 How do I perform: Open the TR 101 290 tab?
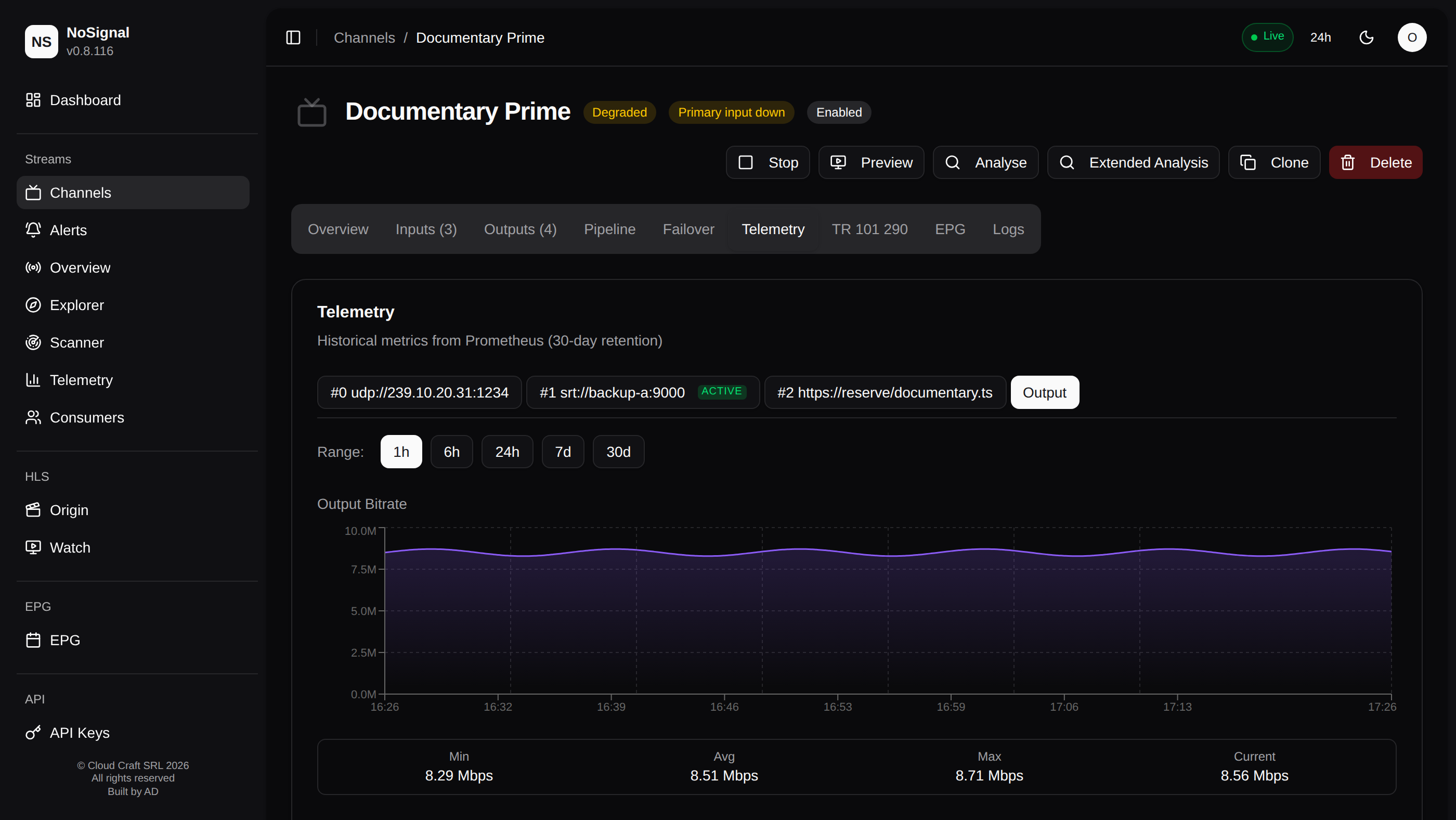[869, 229]
